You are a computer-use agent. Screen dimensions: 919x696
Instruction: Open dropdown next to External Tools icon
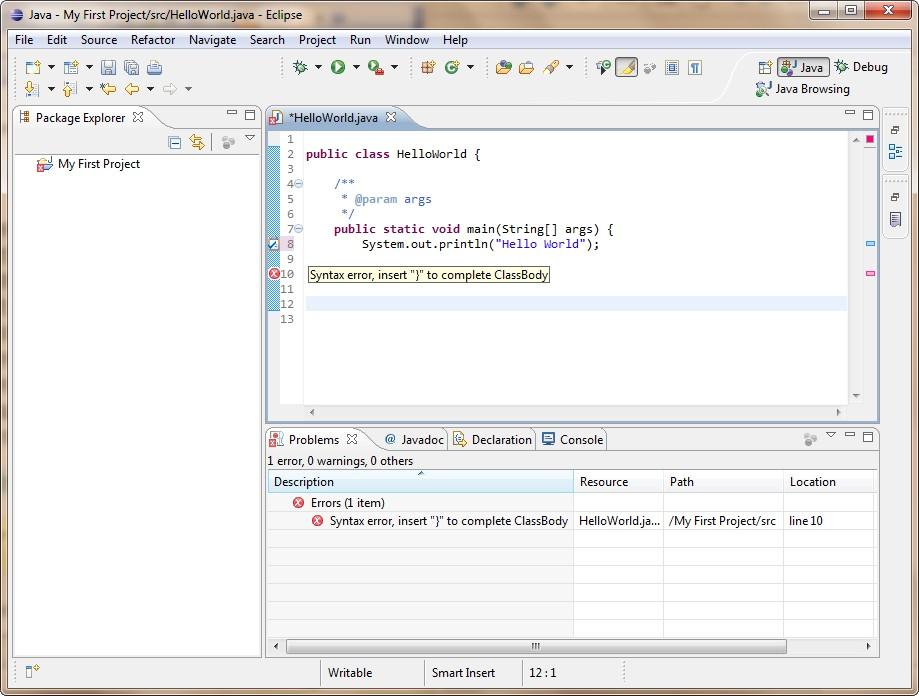[394, 67]
